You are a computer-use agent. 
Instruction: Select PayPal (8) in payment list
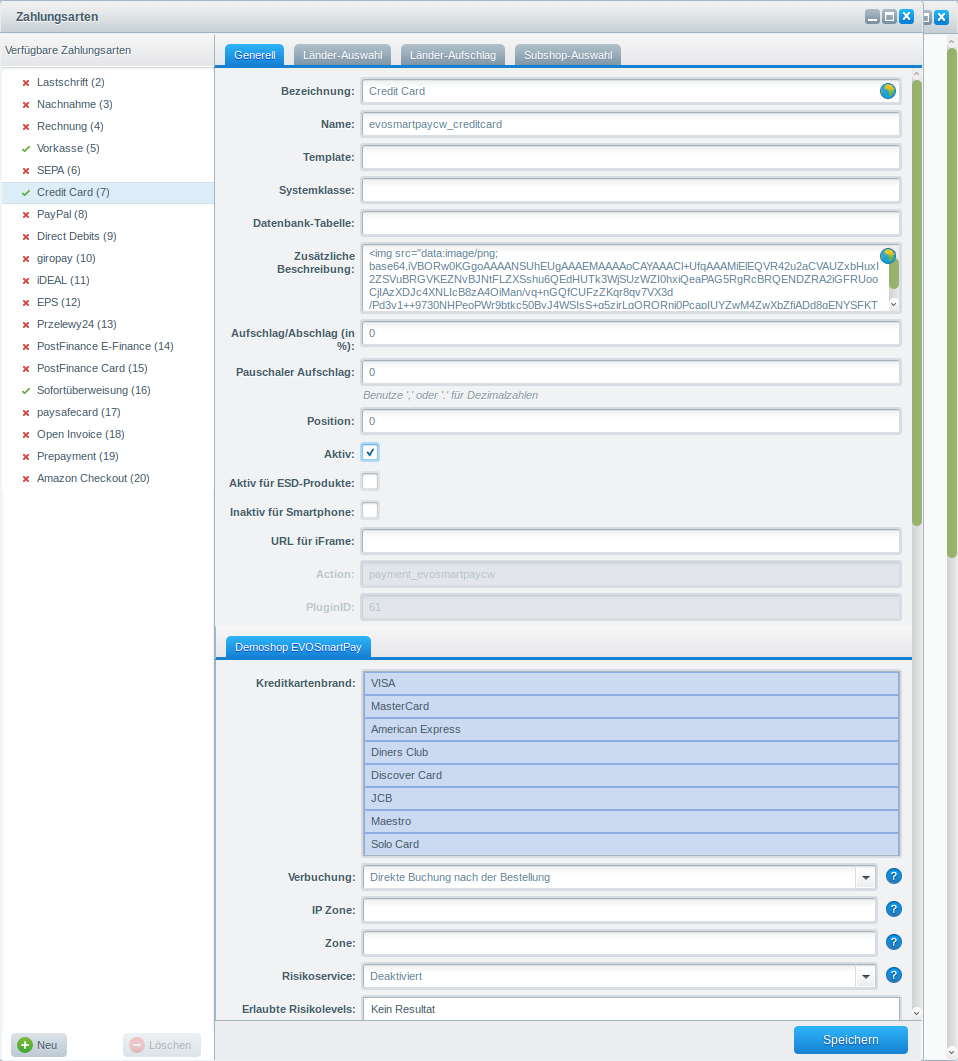(x=62, y=214)
